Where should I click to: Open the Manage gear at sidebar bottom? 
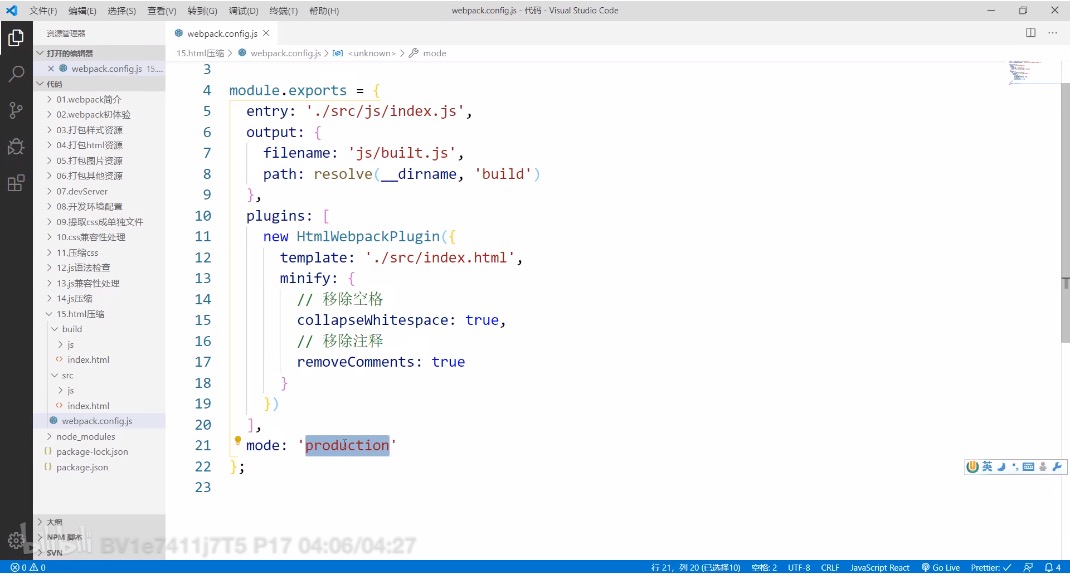pos(16,541)
